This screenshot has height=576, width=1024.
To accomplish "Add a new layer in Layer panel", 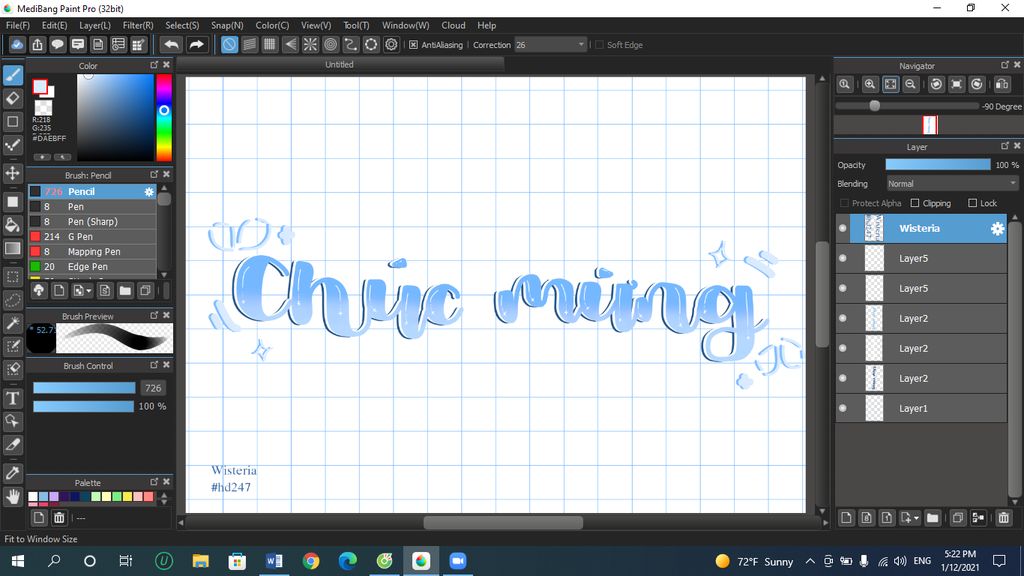I will (846, 518).
